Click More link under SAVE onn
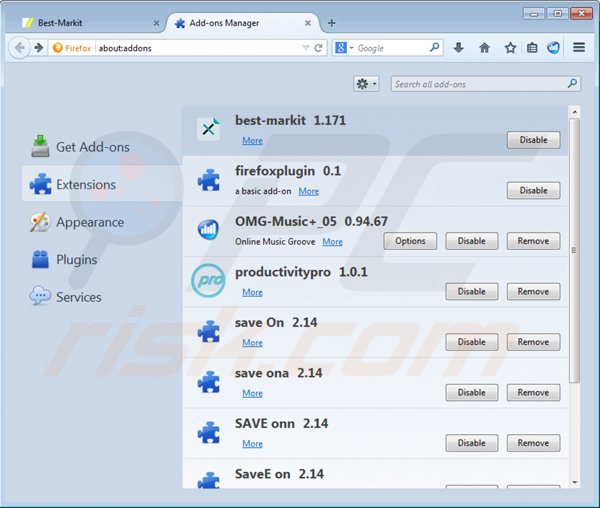This screenshot has height=508, width=600. [x=253, y=444]
